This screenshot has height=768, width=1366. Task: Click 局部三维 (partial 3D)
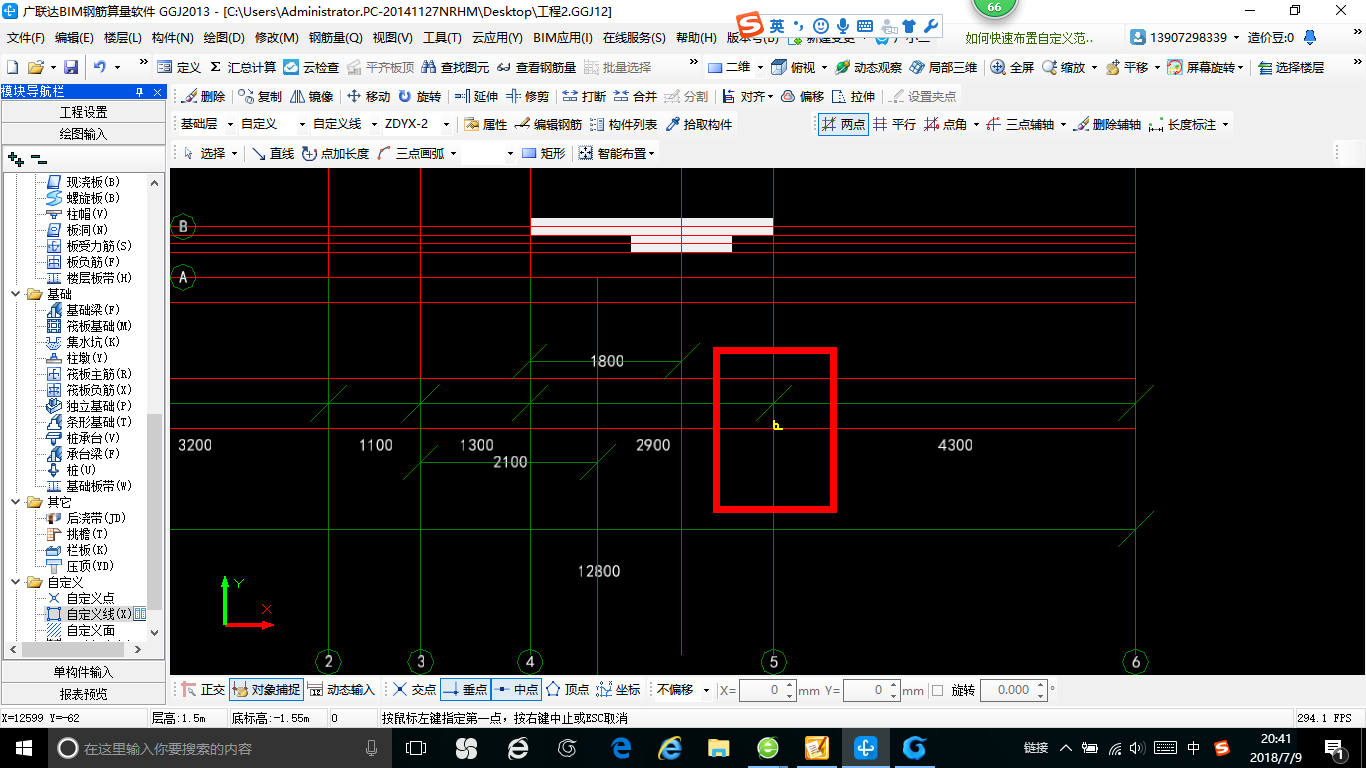point(943,67)
